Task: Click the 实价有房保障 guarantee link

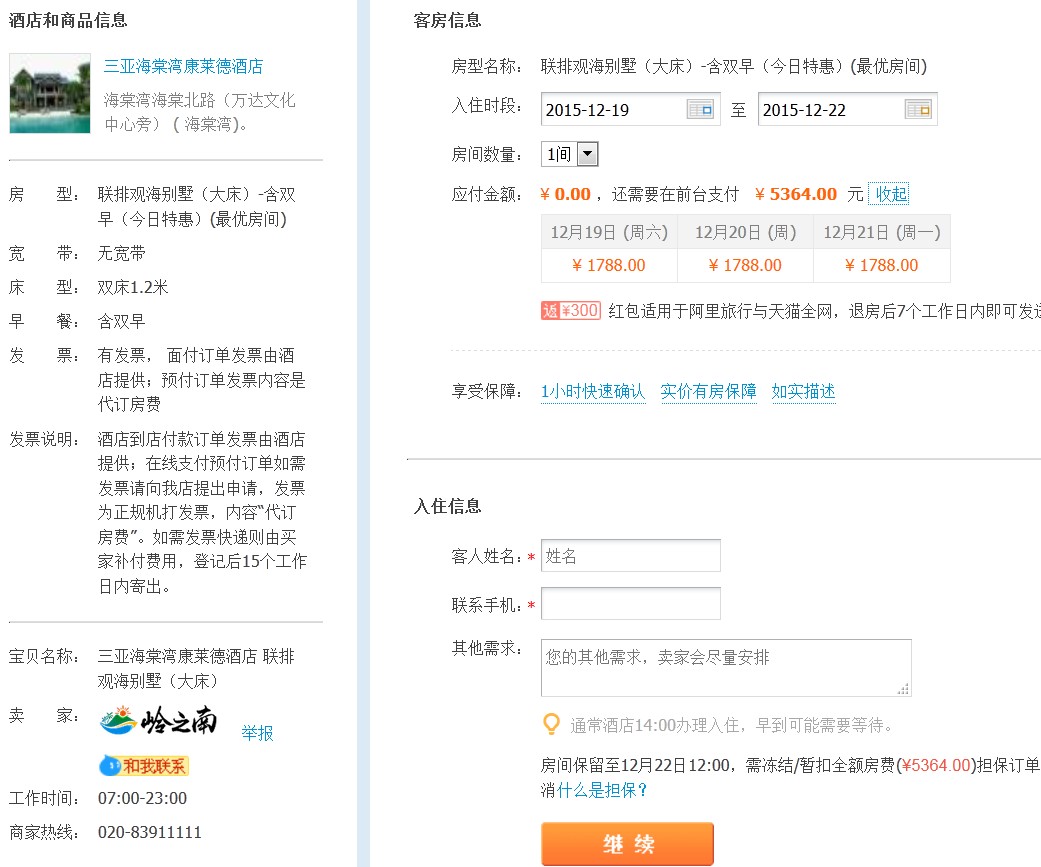Action: (708, 392)
